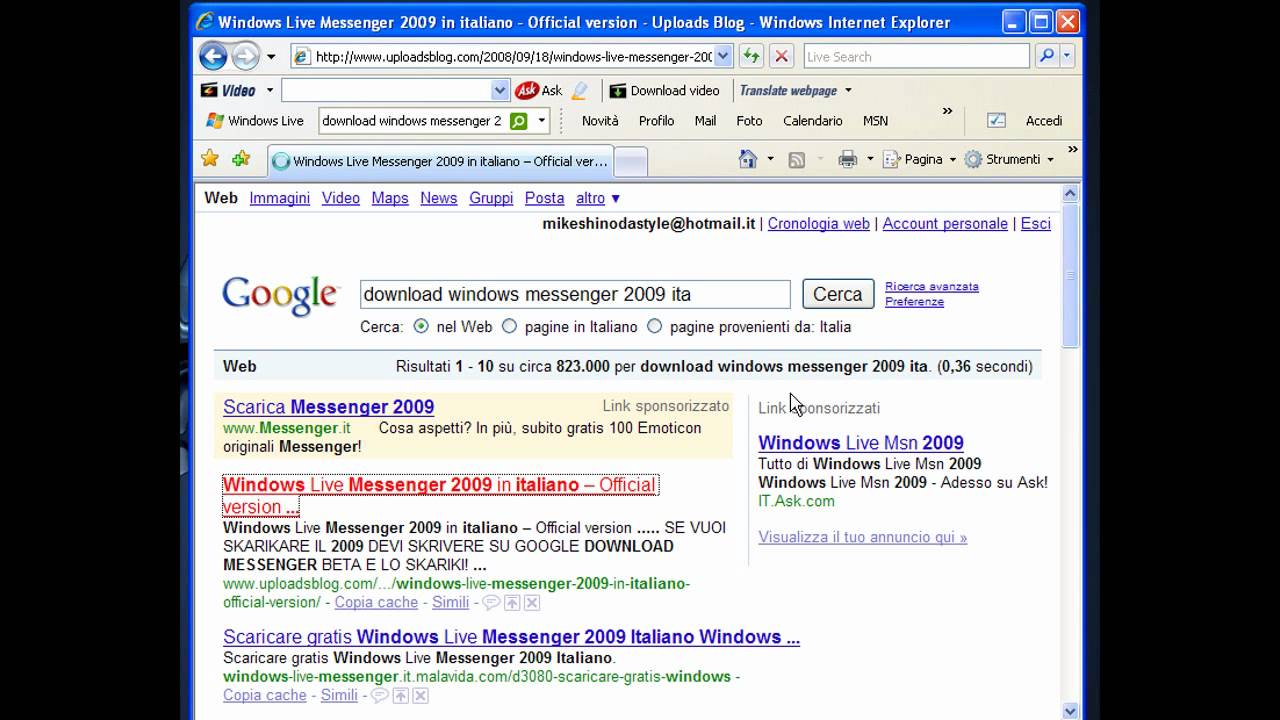
Task: Select the 'nel Web' radio button
Action: coord(421,326)
